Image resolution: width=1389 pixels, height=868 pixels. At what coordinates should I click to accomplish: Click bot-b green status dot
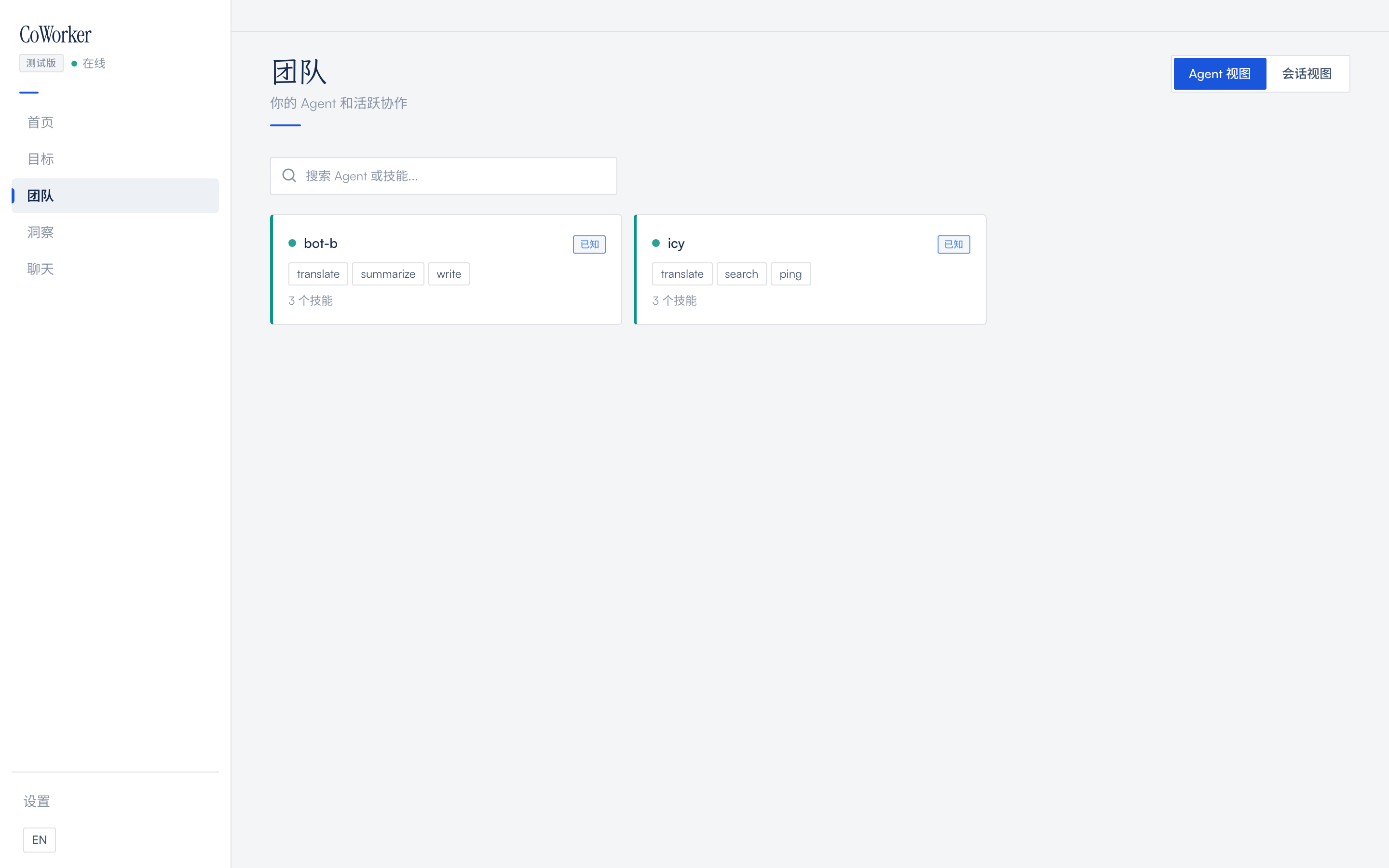292,244
